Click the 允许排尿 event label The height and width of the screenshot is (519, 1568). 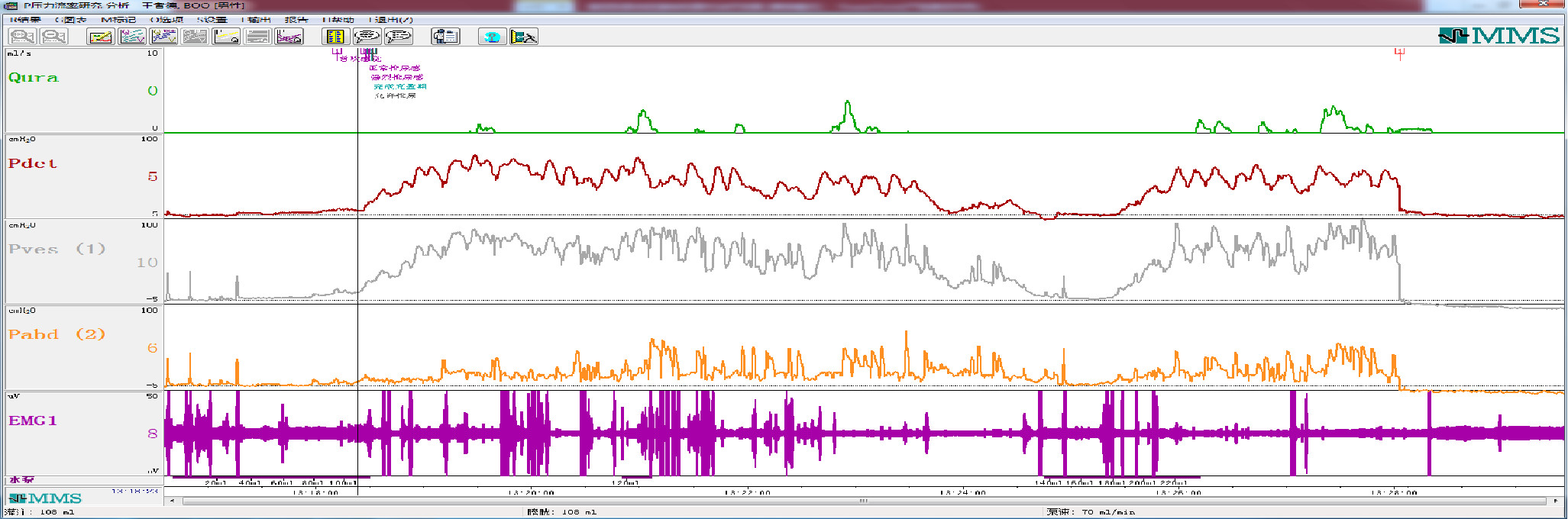click(396, 96)
